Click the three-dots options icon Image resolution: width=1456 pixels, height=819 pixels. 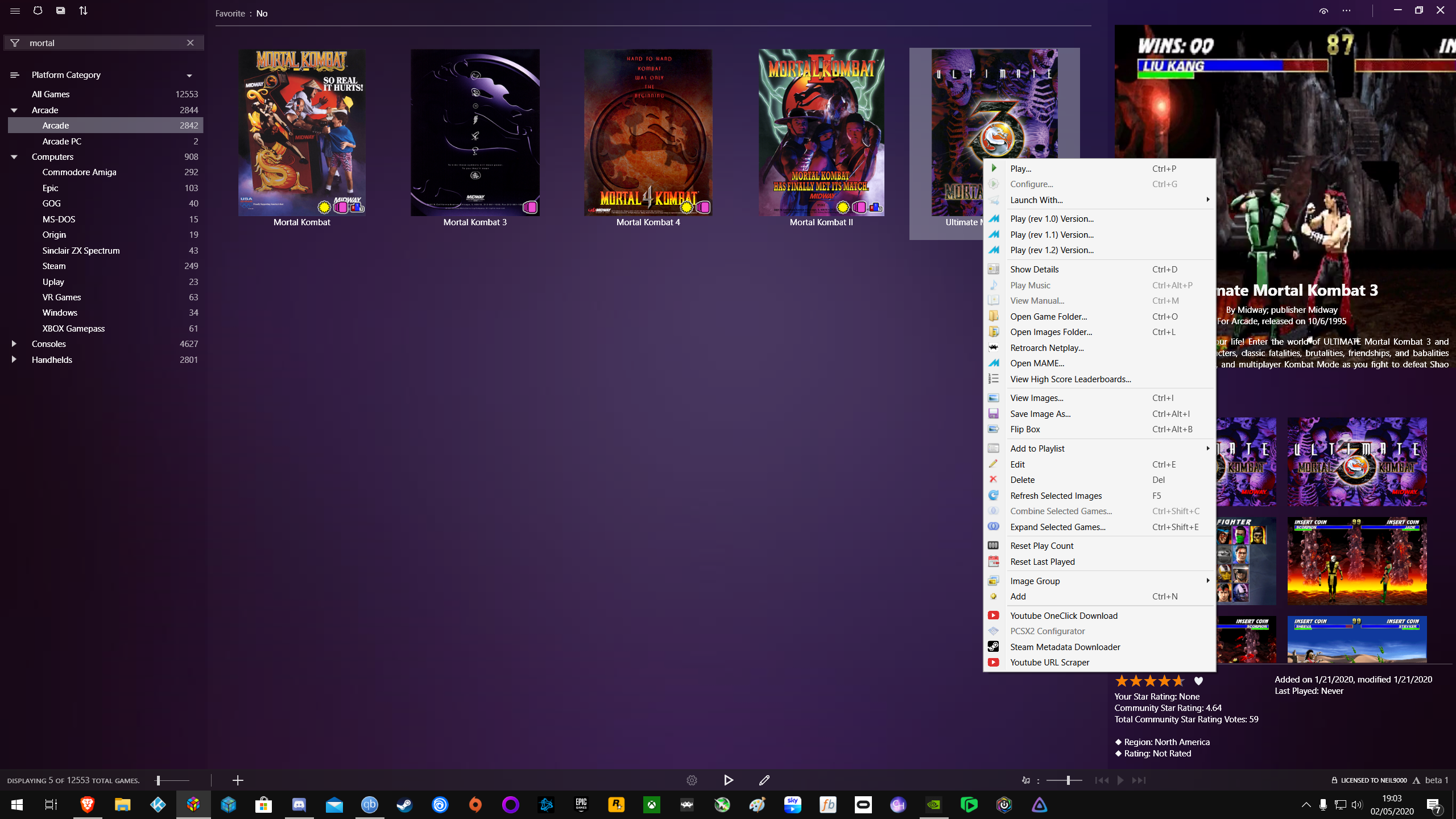[1346, 11]
